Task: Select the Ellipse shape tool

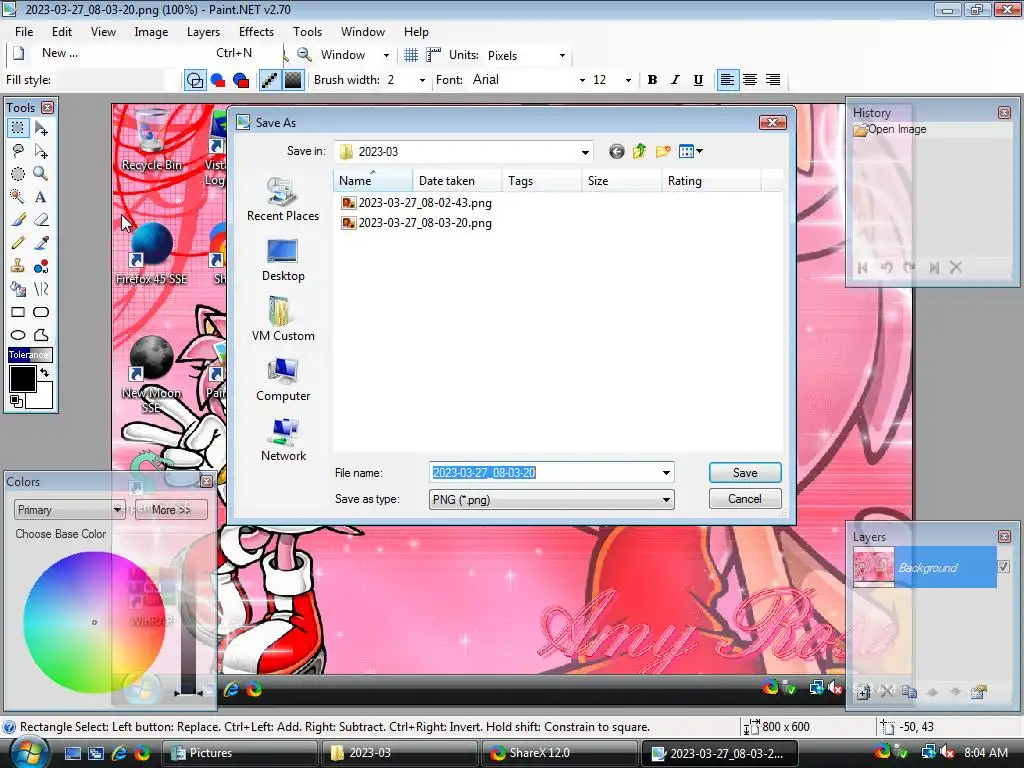Action: 18,335
